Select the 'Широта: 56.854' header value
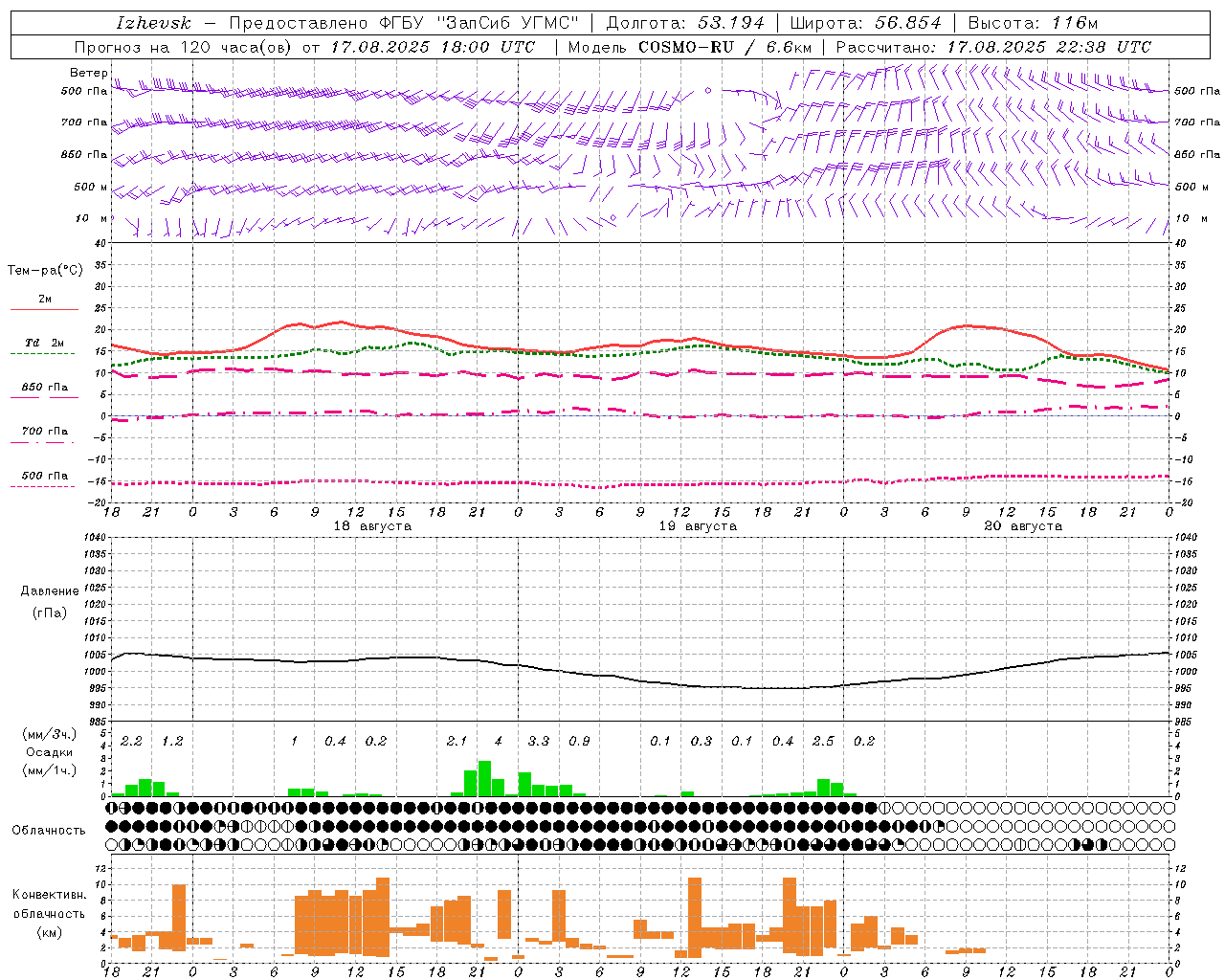Screen dimensions: 1225x980 tap(865, 23)
